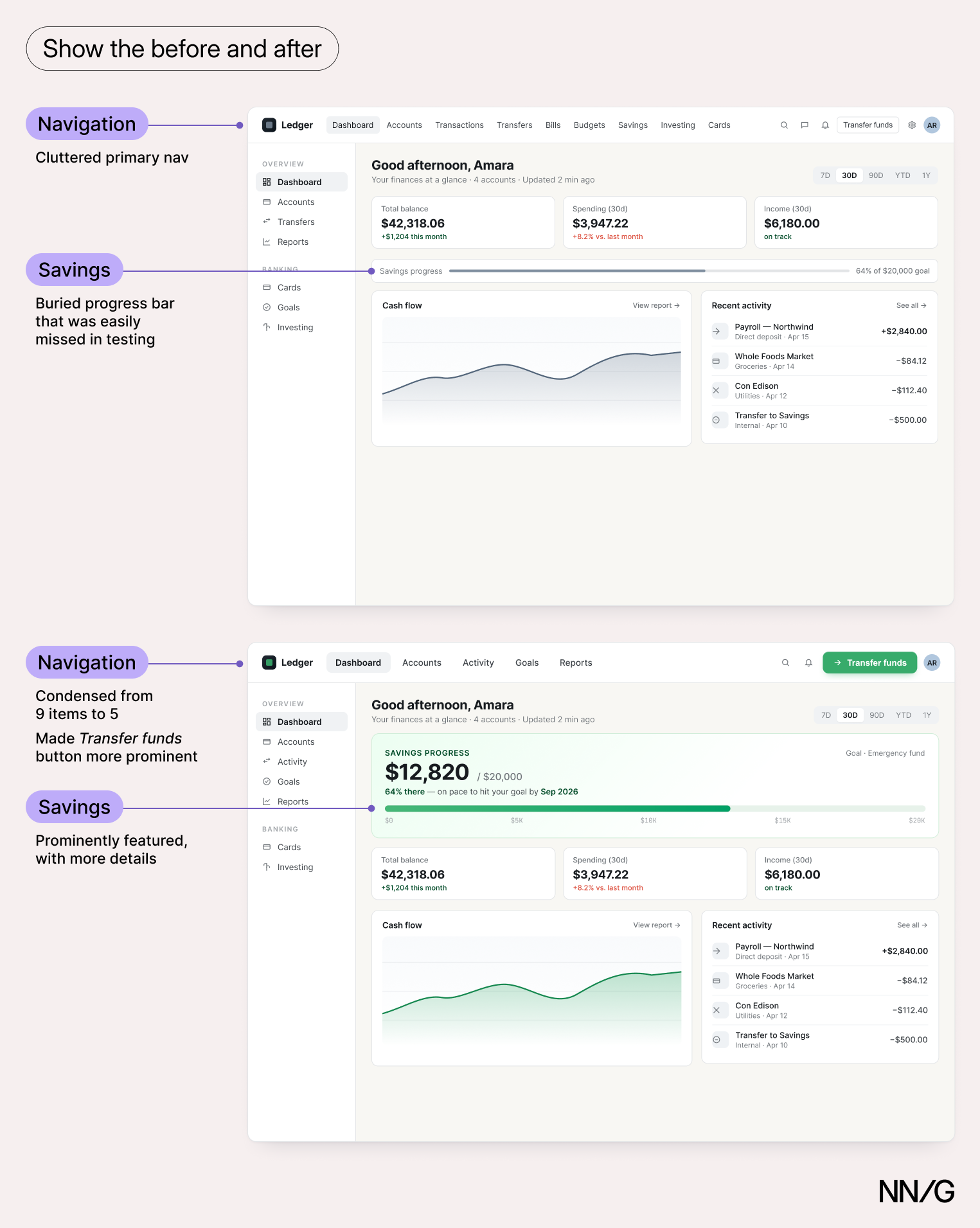Open View report on the lower Cash flow card
The width and height of the screenshot is (980, 1228).
tap(657, 925)
